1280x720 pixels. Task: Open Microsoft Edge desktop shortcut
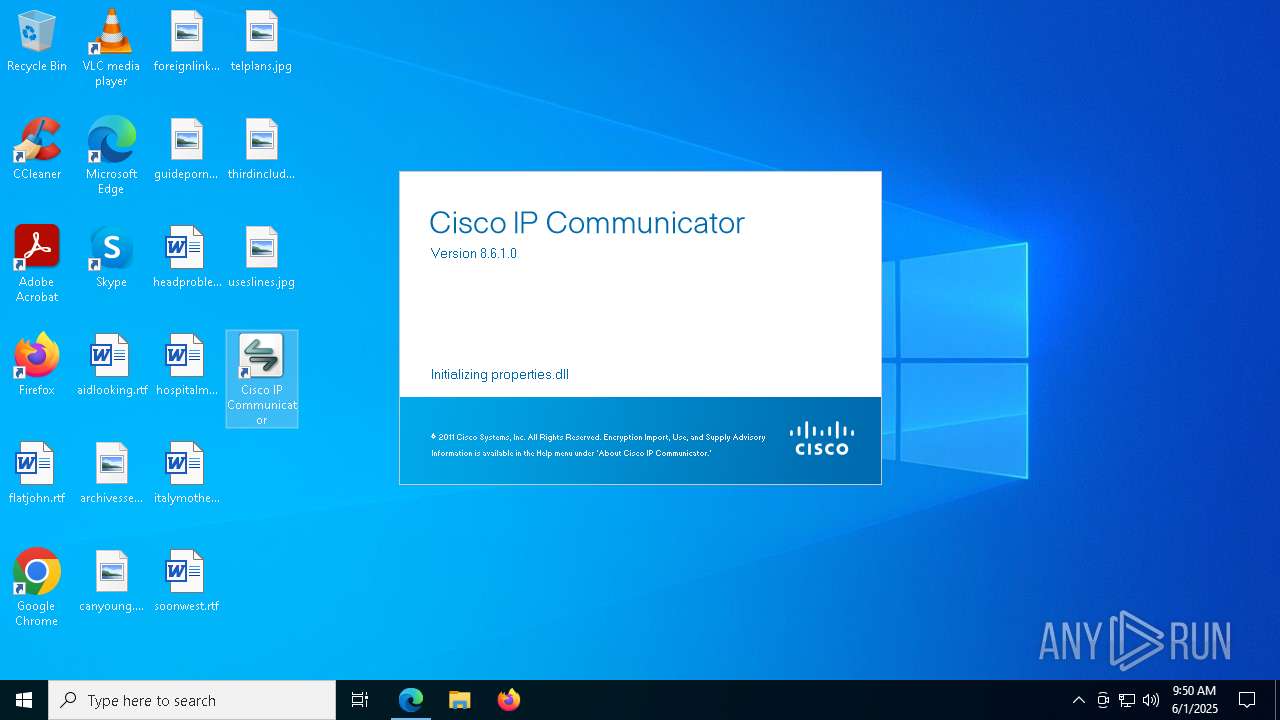(111, 156)
